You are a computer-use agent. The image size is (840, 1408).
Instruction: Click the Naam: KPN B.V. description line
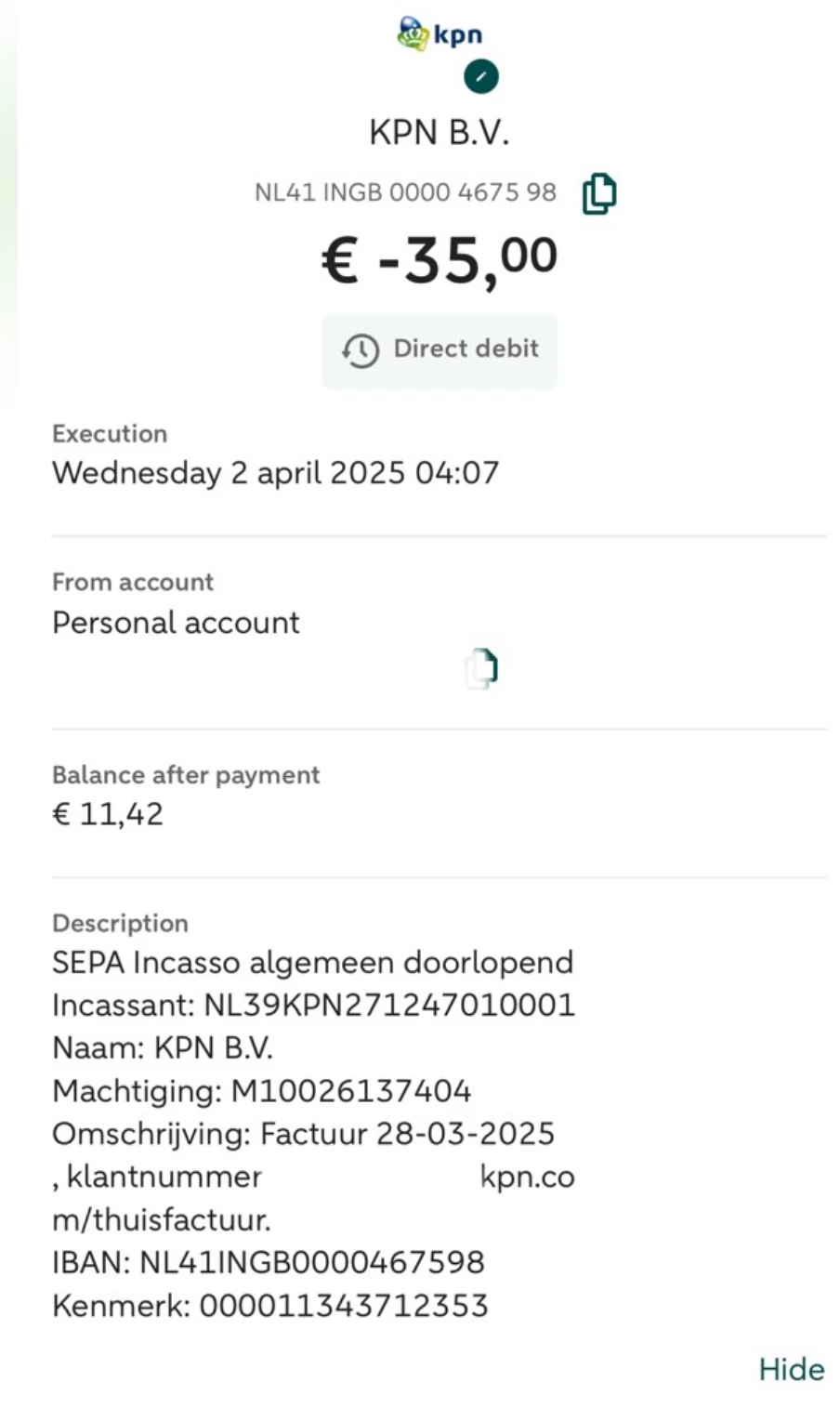(x=163, y=1048)
